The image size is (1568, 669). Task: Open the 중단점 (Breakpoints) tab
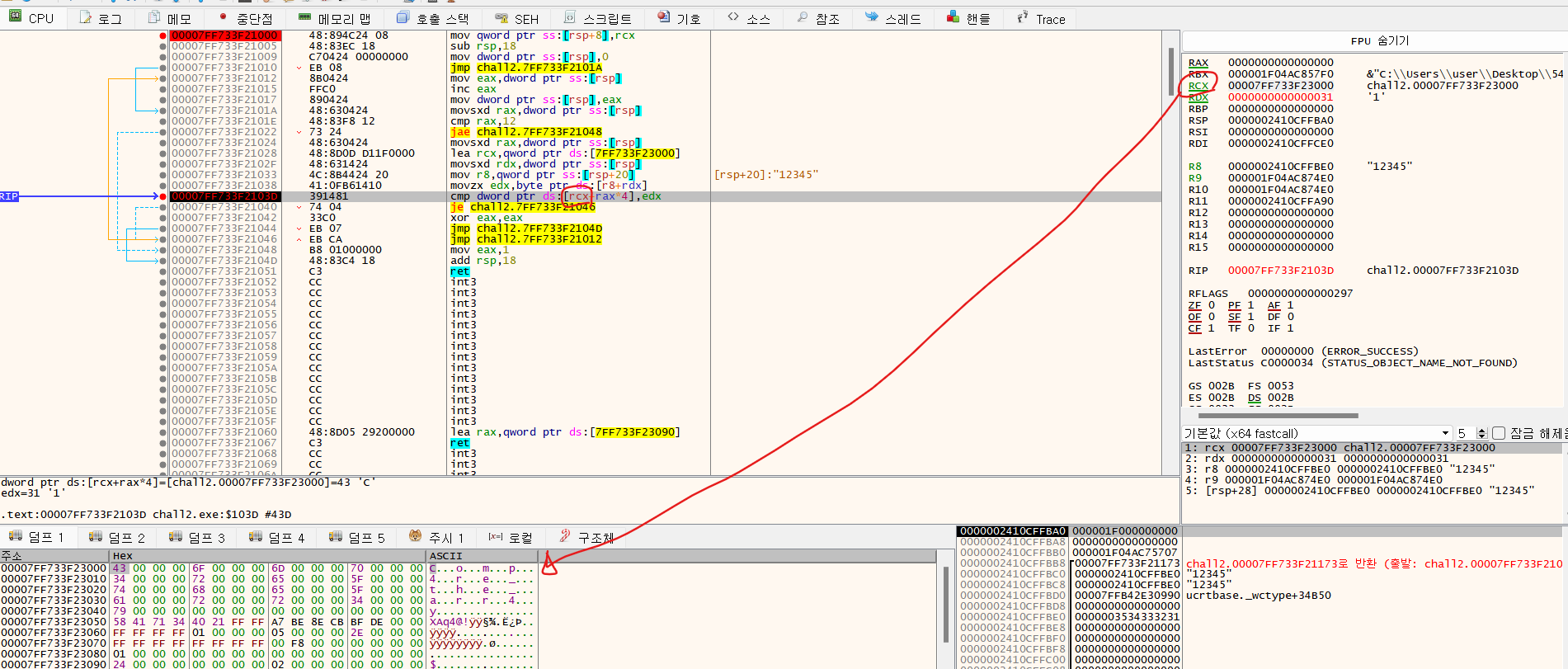[x=246, y=18]
